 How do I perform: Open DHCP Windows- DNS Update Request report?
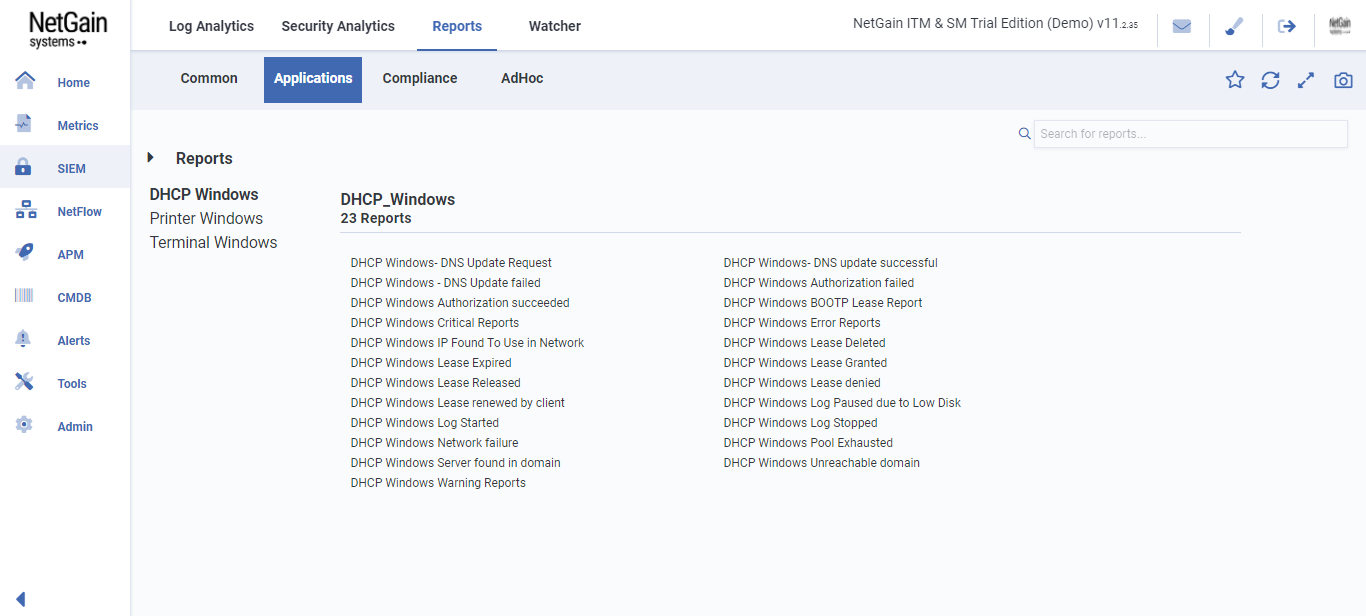tap(451, 262)
